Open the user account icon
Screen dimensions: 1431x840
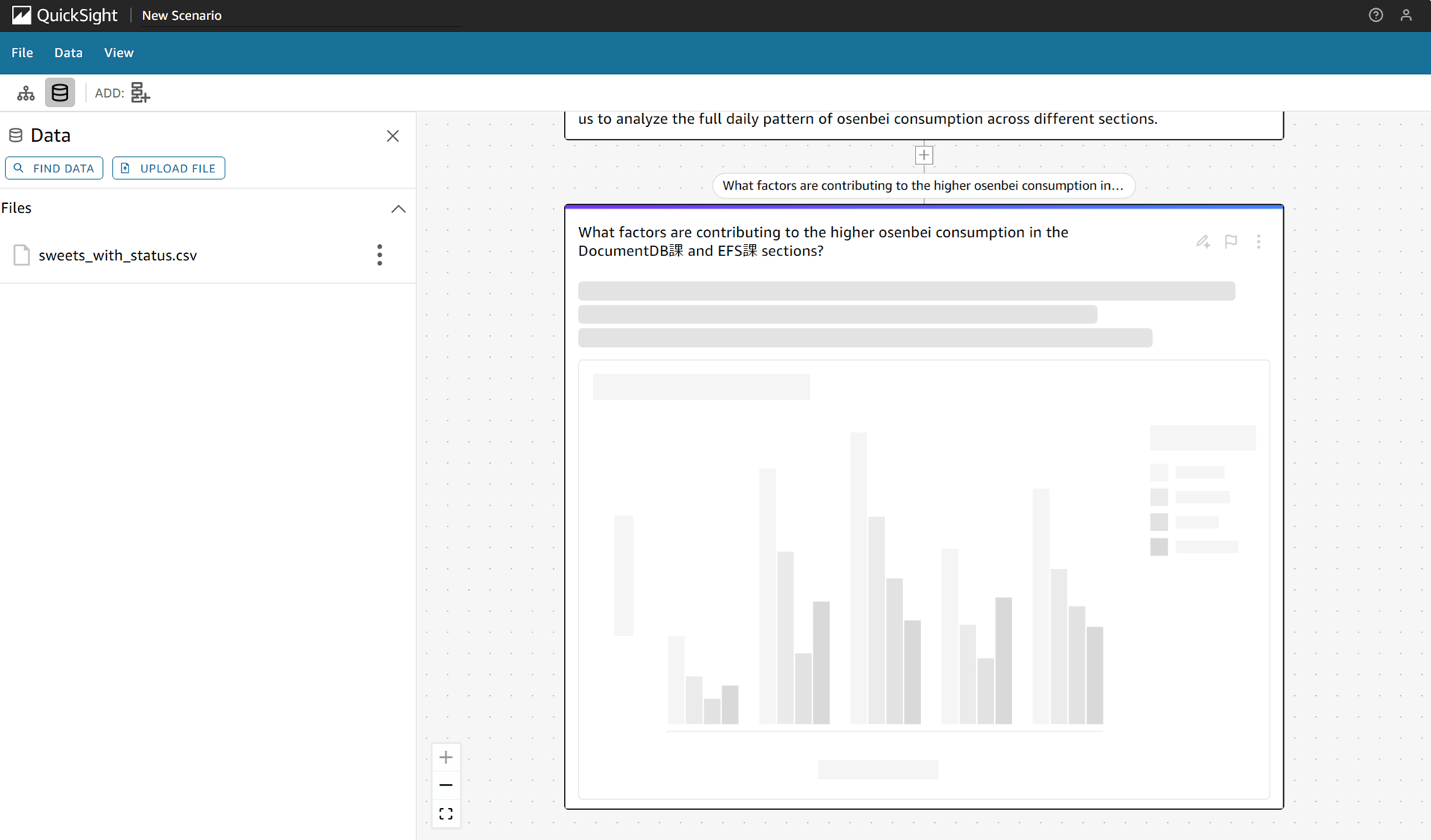click(x=1406, y=15)
